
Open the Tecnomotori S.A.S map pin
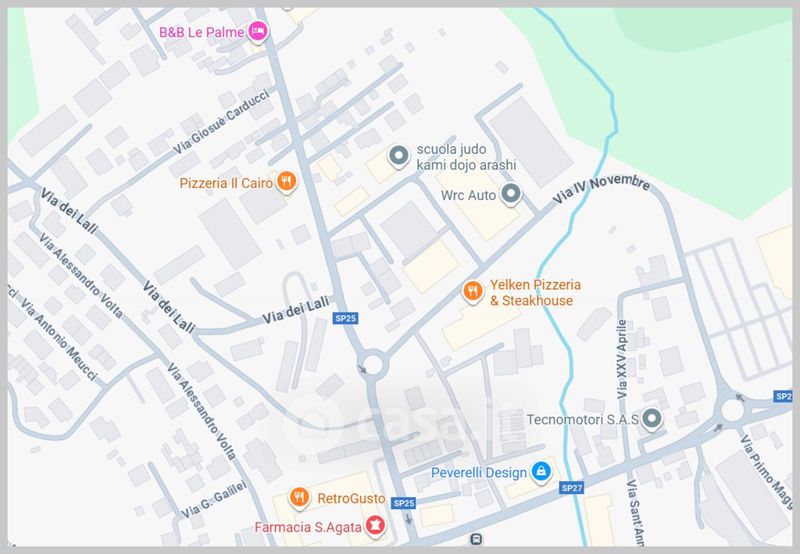click(x=652, y=419)
